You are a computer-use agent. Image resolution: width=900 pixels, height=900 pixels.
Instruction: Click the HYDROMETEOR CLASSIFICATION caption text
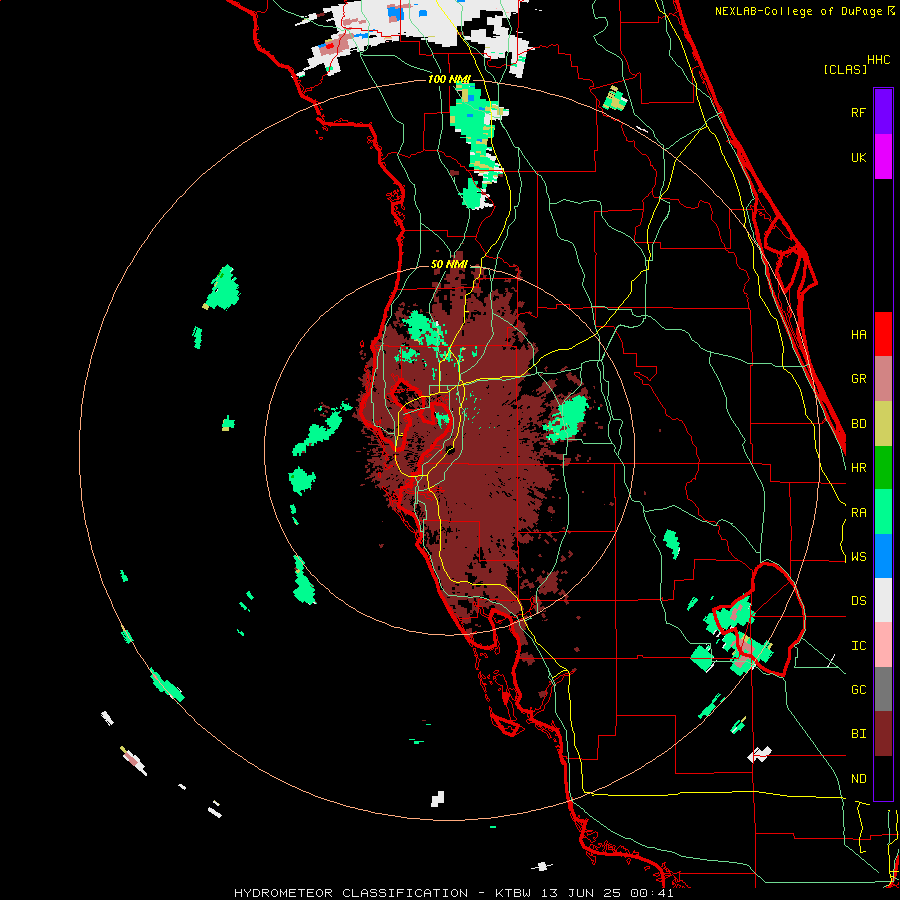pos(351,893)
